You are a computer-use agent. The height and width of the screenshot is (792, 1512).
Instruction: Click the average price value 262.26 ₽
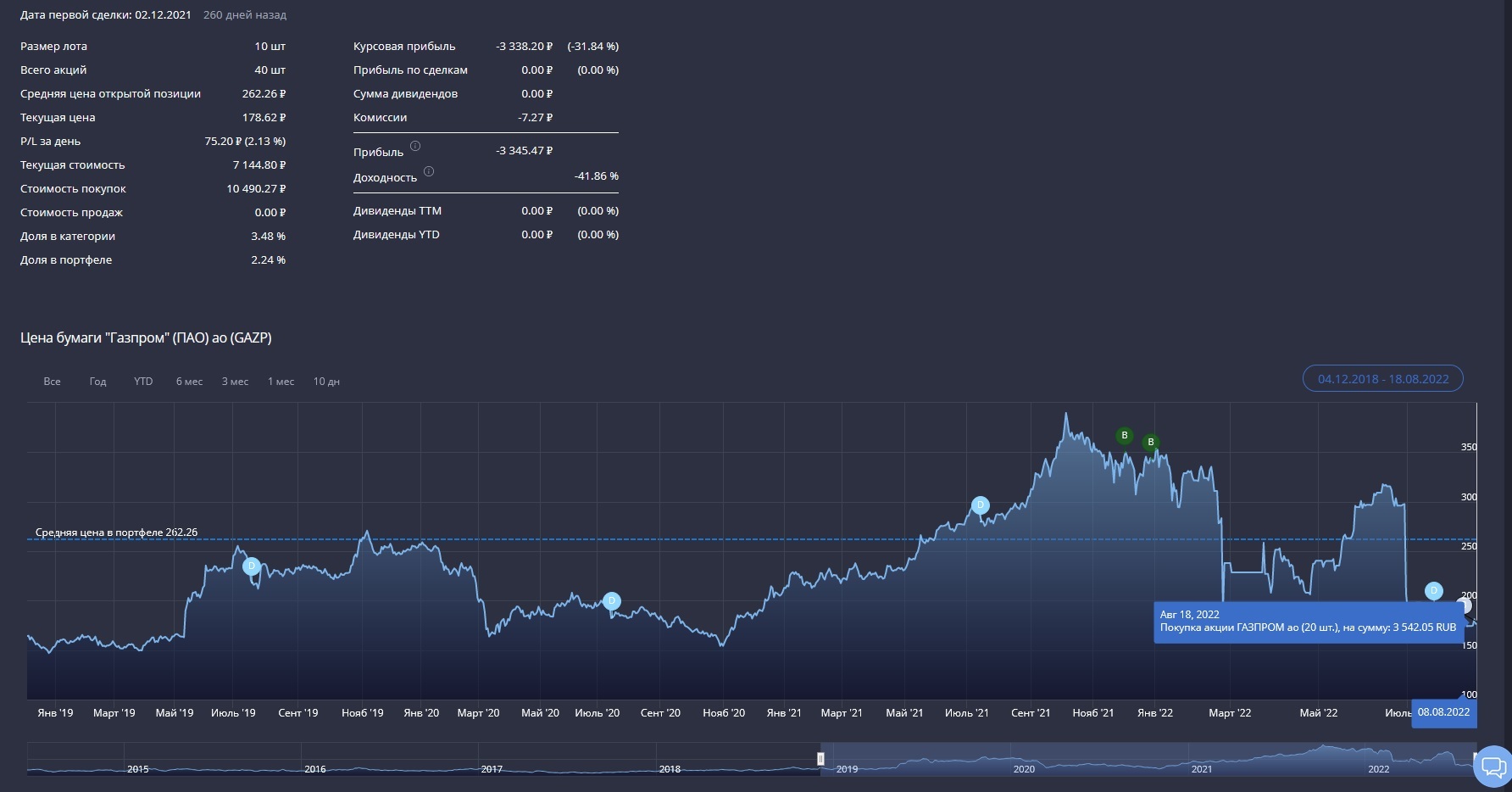click(264, 94)
